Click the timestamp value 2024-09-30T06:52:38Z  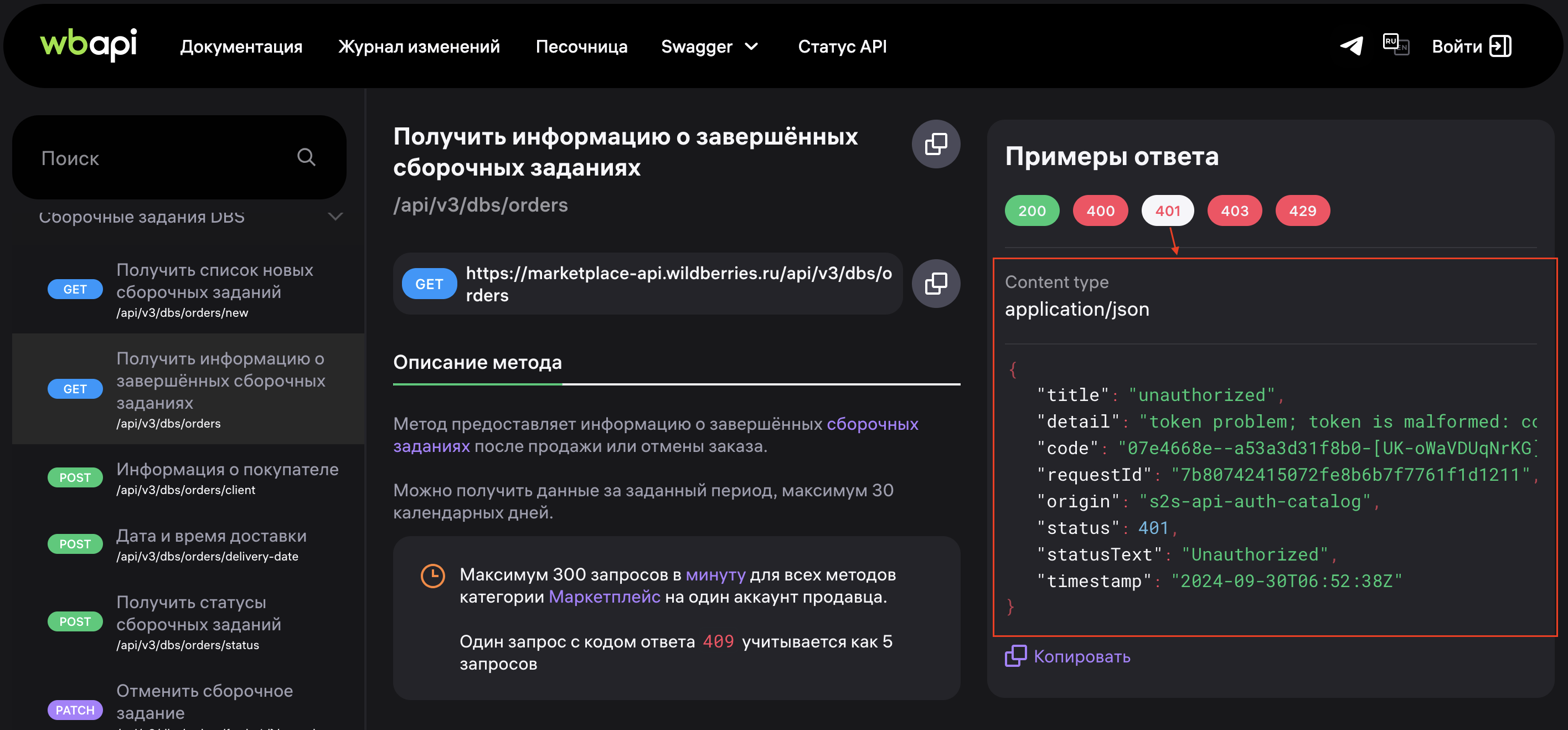(1286, 582)
